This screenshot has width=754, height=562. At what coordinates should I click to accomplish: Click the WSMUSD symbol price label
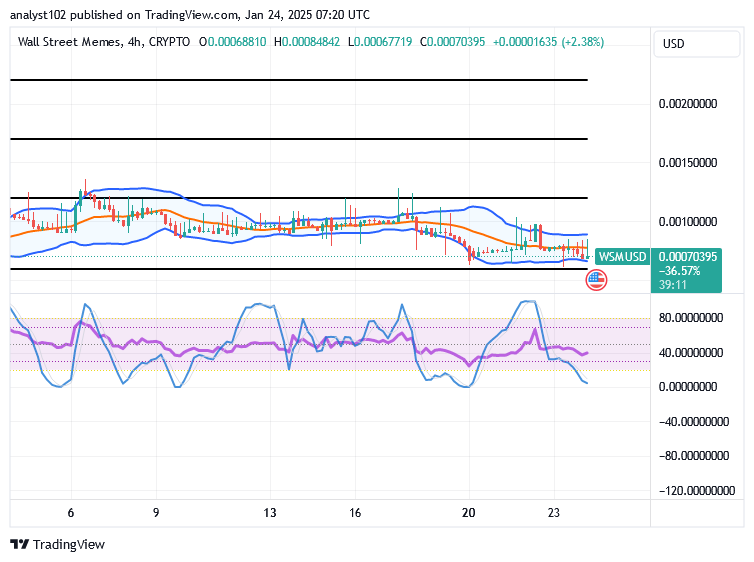pyautogui.click(x=622, y=256)
